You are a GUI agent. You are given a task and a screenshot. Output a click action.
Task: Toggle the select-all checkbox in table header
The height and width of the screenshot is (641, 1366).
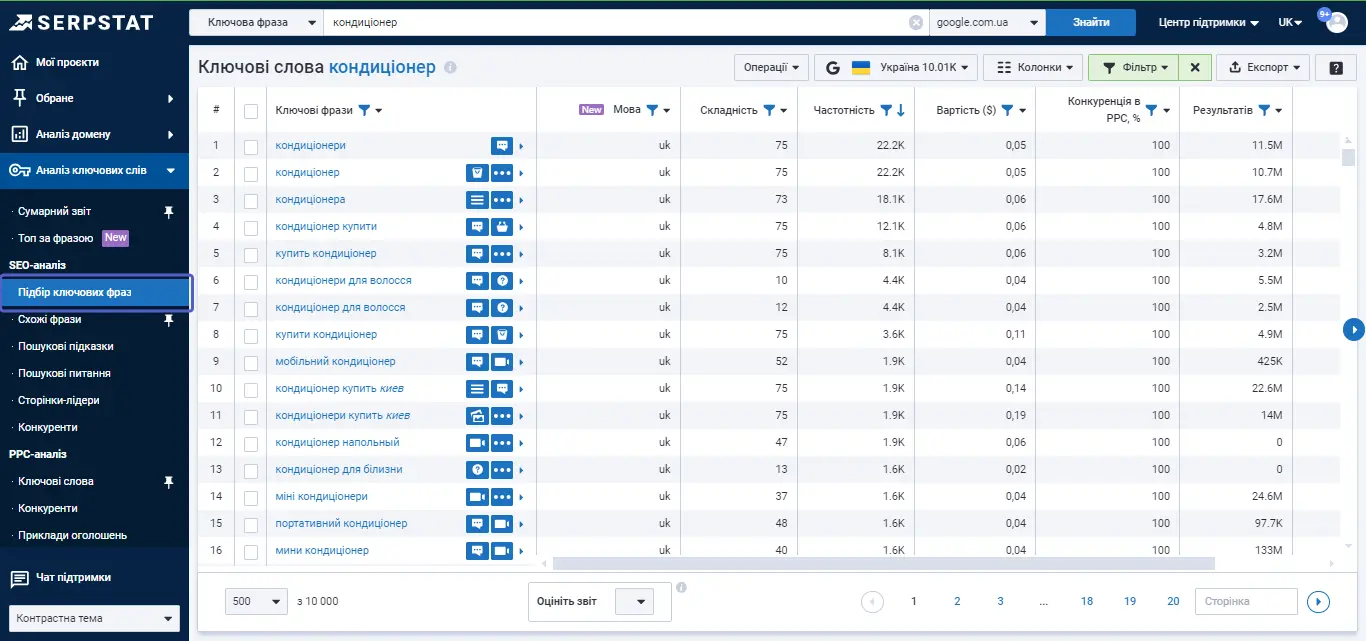pos(251,111)
